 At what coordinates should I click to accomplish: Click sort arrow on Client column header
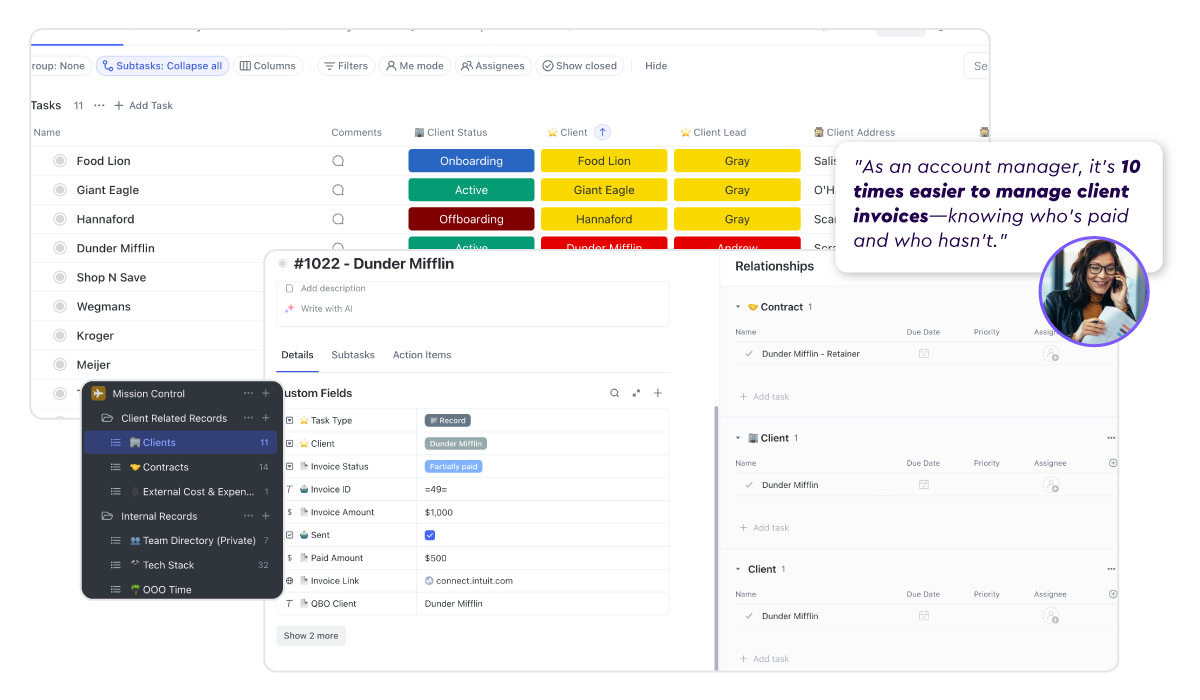tap(602, 132)
